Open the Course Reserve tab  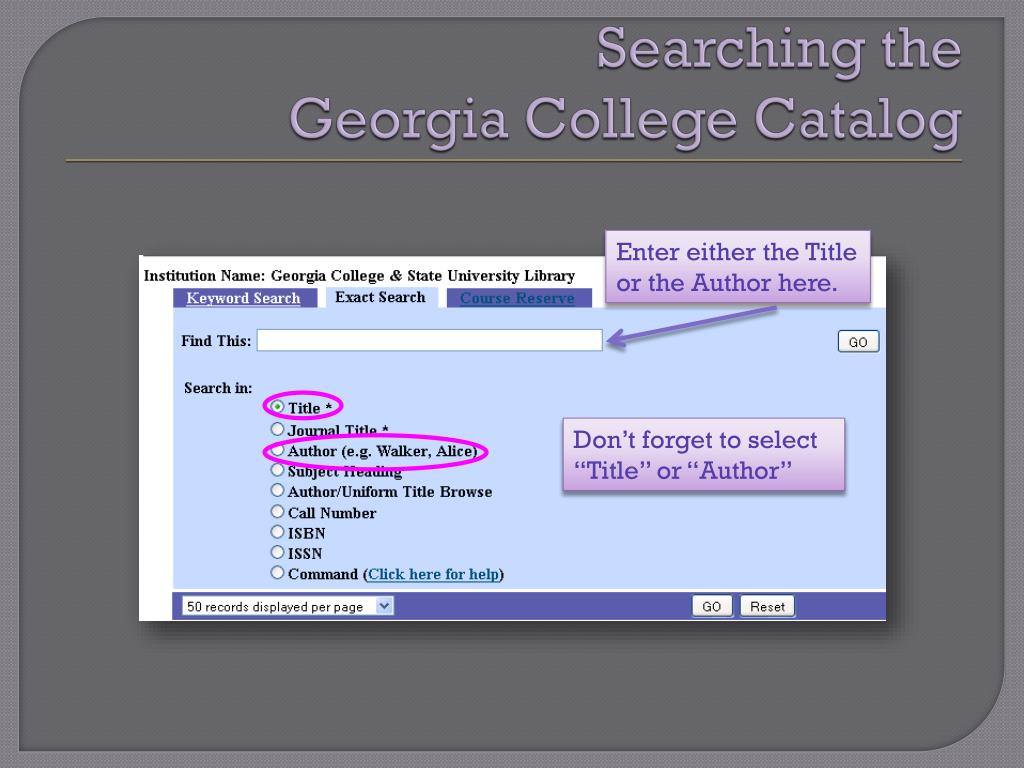(x=518, y=298)
